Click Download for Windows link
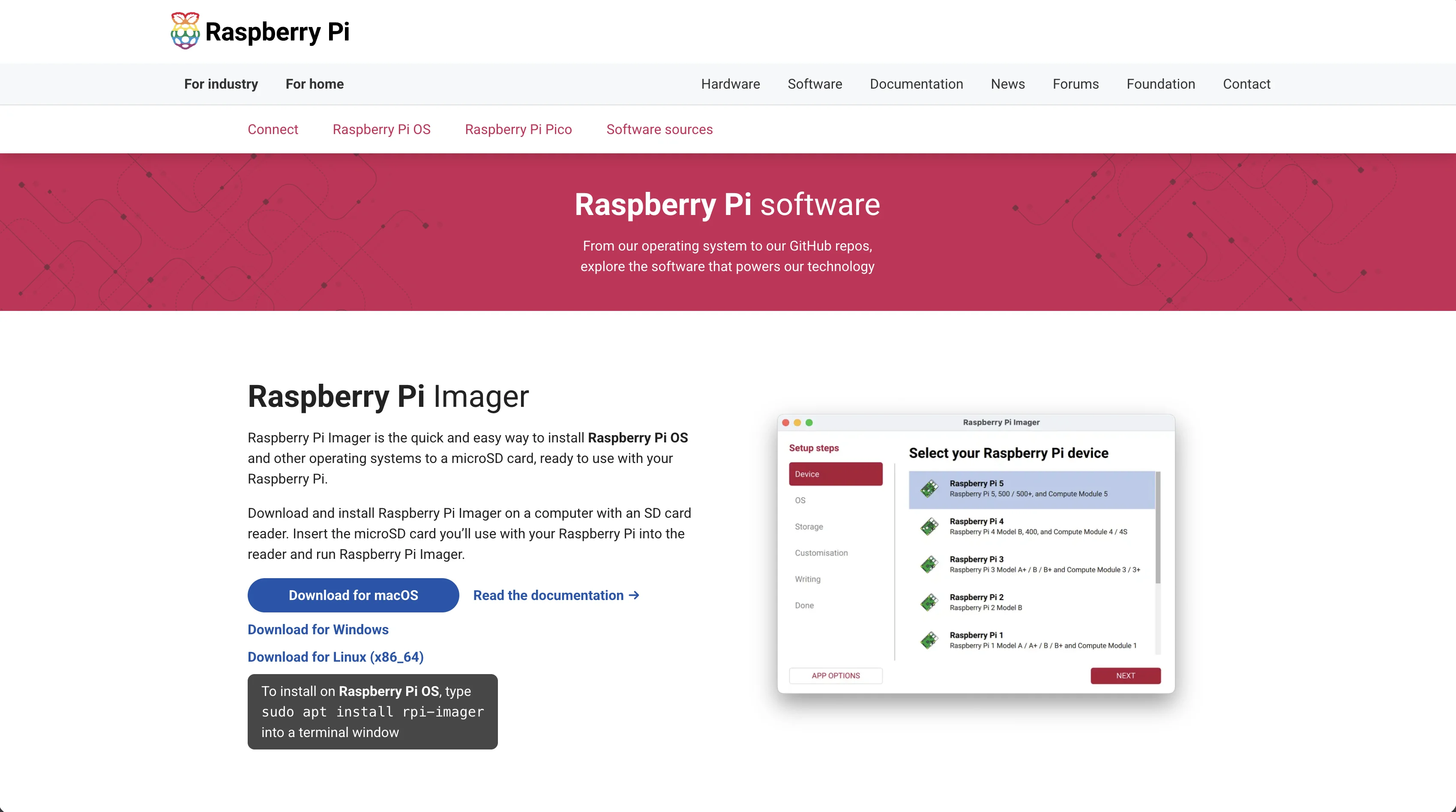The height and width of the screenshot is (812, 1456). (318, 630)
